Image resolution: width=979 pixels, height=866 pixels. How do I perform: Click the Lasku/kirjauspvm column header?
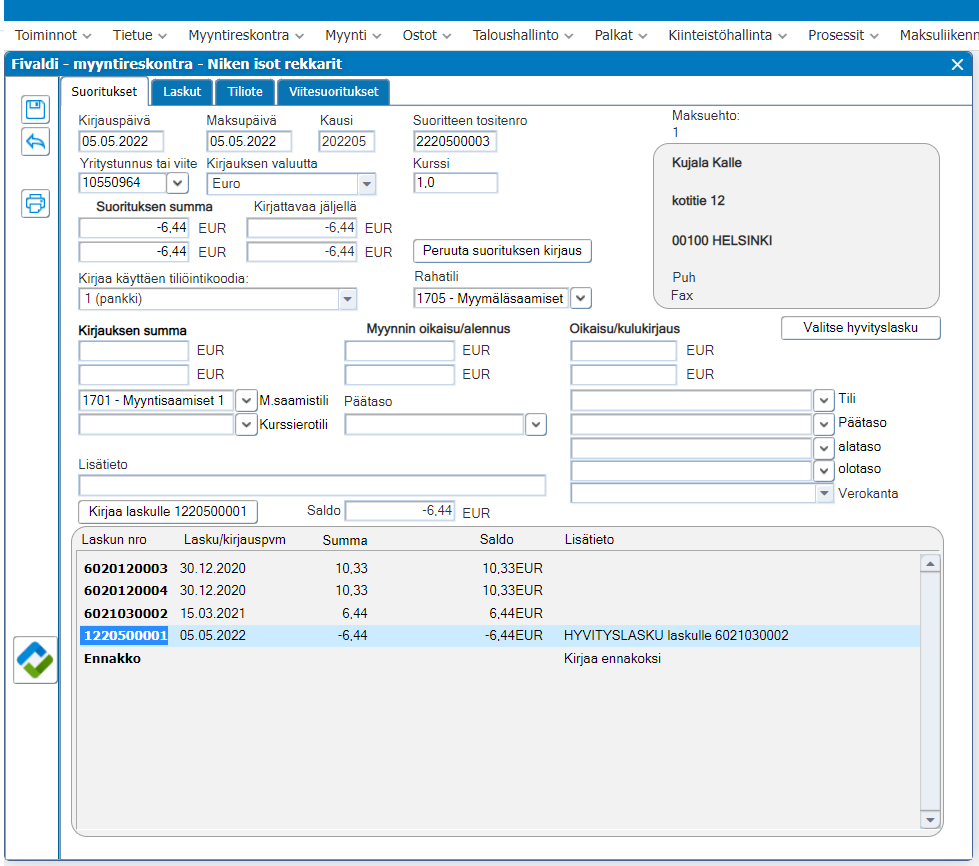[235, 540]
